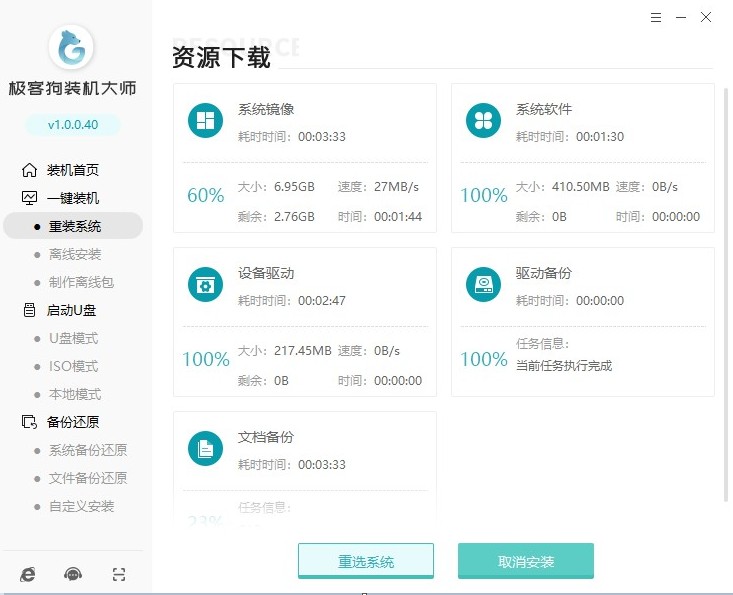Select 离线安装 in the sidebar
Screen dimensions: 733x595
[x=75, y=254]
